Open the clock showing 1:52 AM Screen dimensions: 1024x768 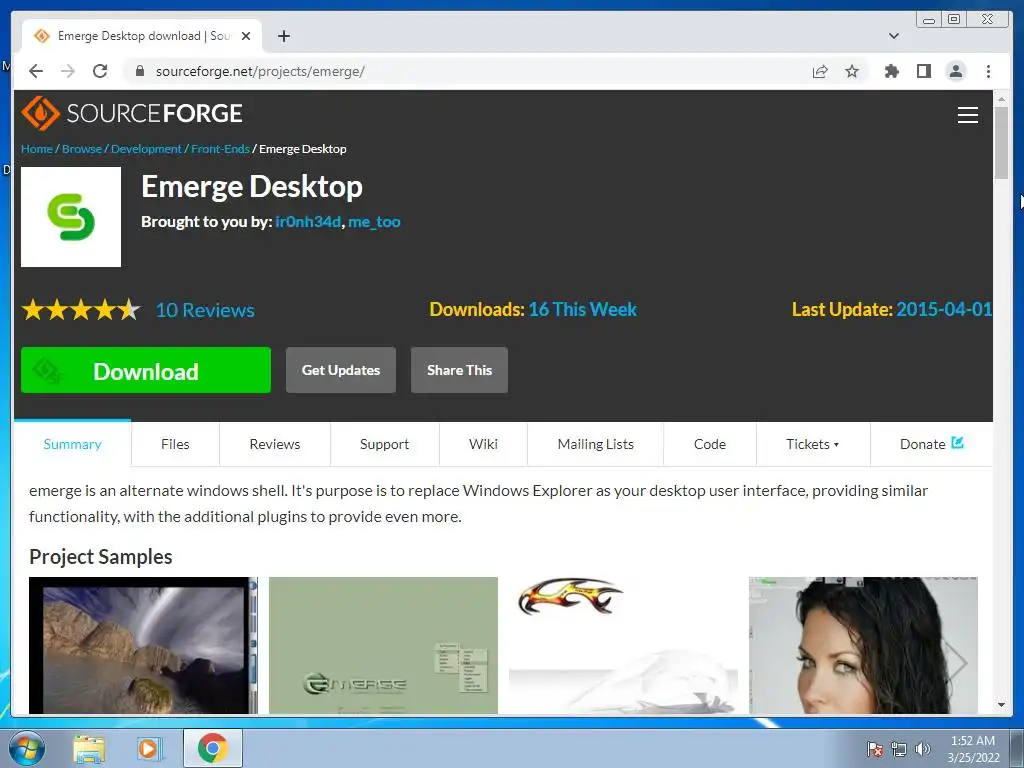[973, 748]
